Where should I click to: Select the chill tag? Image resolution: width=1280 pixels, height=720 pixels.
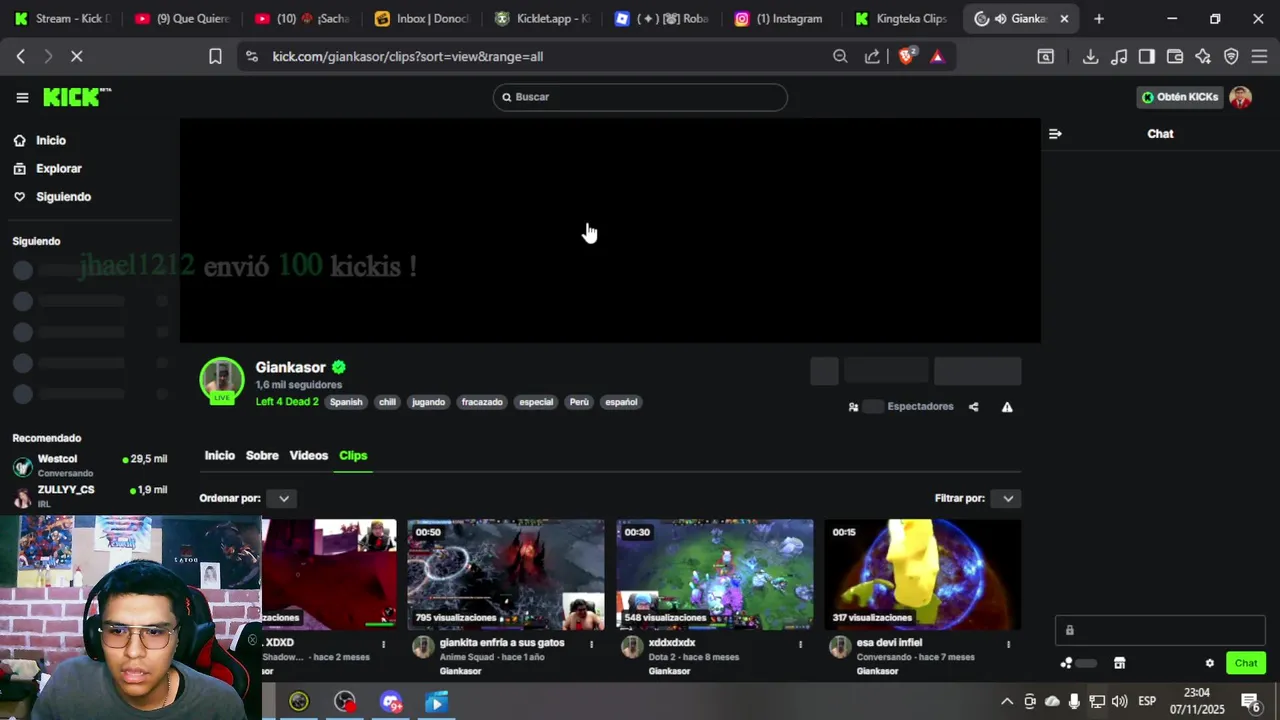[x=388, y=402]
